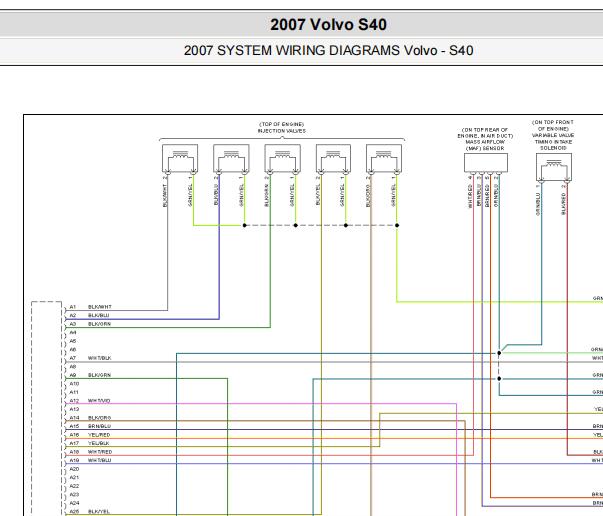Click the WHT/RED wire color text beside A18

pos(100,452)
